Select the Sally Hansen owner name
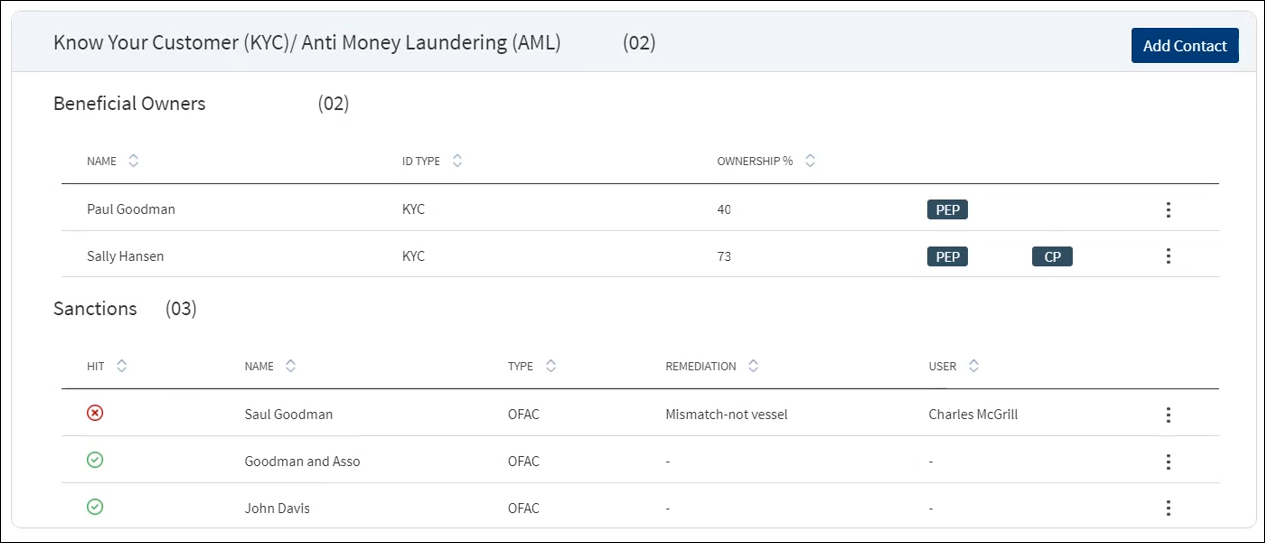This screenshot has height=543, width=1265. (x=125, y=256)
